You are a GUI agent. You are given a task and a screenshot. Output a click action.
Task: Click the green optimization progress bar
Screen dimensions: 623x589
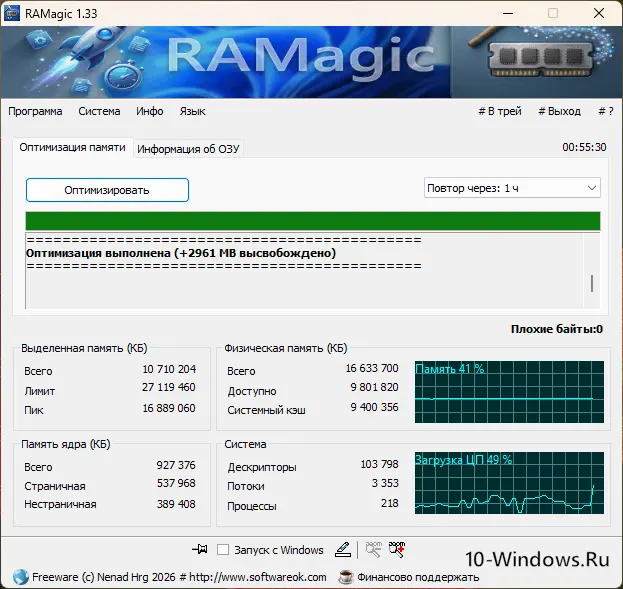pos(313,221)
